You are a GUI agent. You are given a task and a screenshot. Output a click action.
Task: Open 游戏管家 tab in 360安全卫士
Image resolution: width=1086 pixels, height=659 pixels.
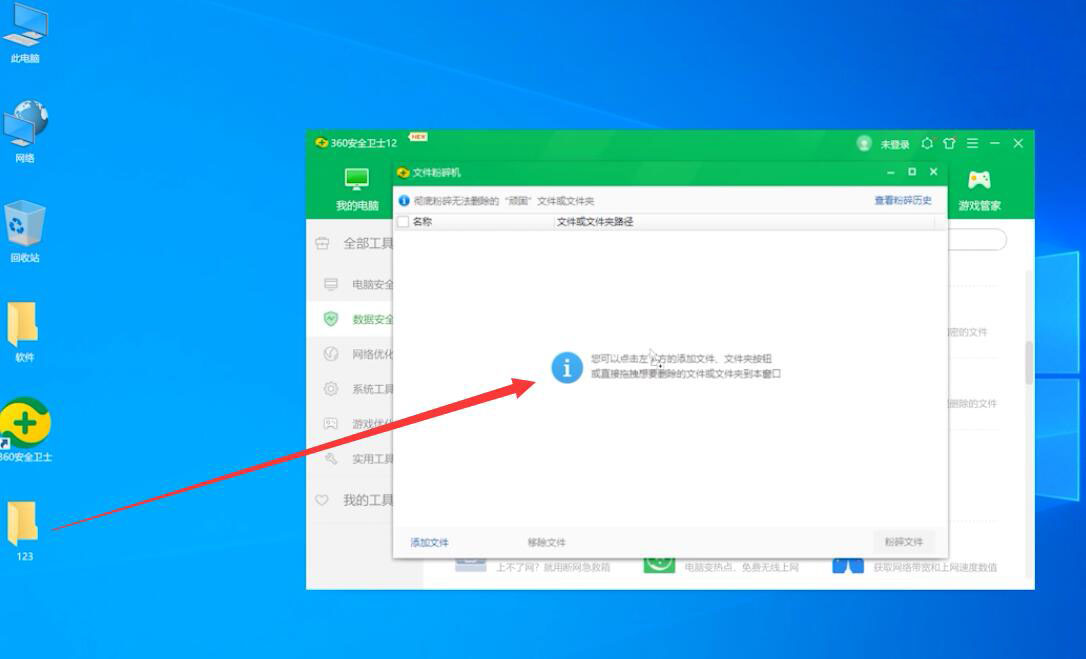click(979, 190)
